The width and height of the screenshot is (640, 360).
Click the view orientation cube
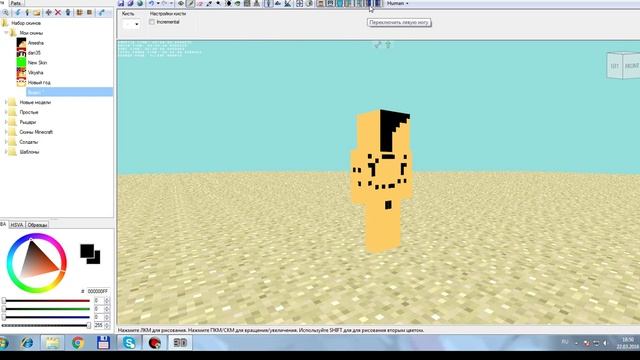click(x=623, y=65)
